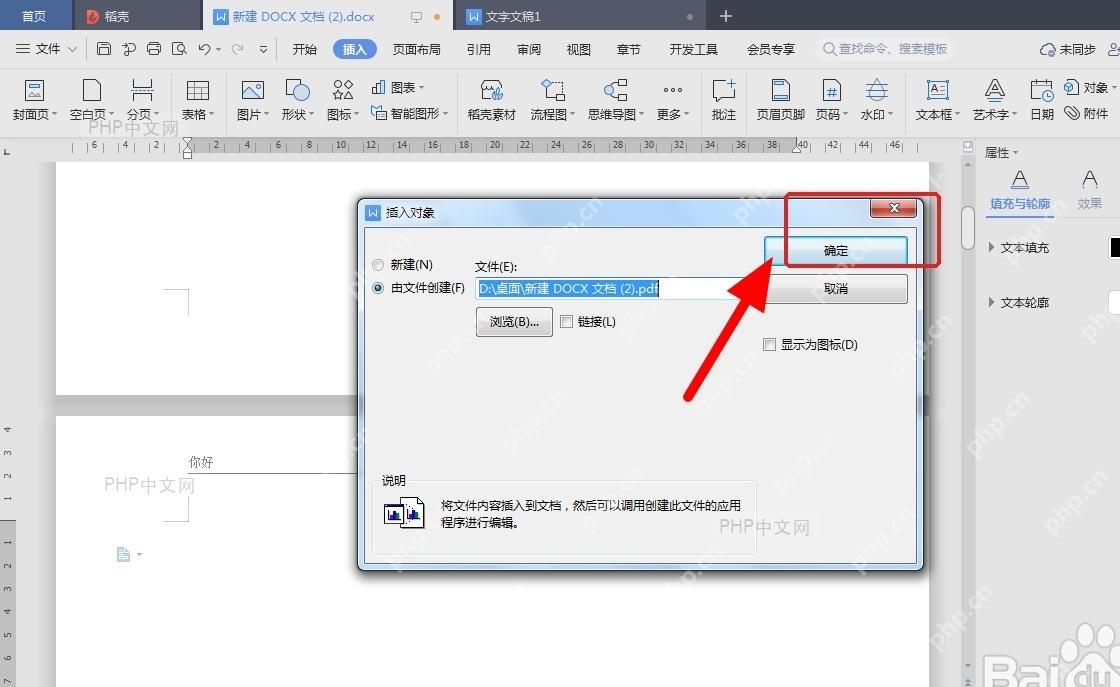Click 确定 to confirm the insert object dialog
The image size is (1120, 687).
[836, 251]
